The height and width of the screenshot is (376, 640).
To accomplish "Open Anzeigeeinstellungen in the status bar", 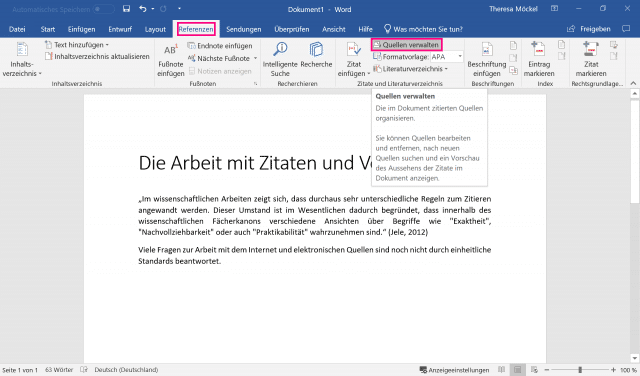I will coord(454,370).
